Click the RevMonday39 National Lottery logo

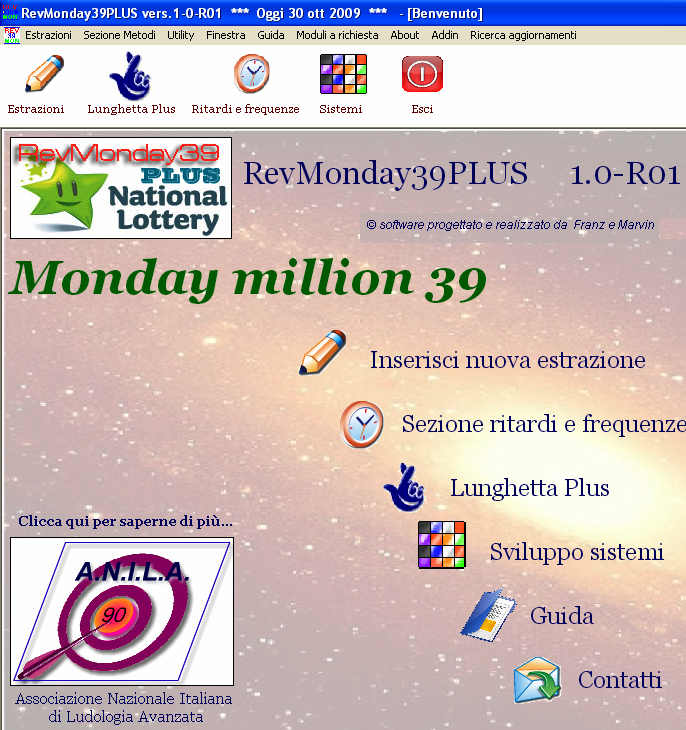(x=121, y=188)
